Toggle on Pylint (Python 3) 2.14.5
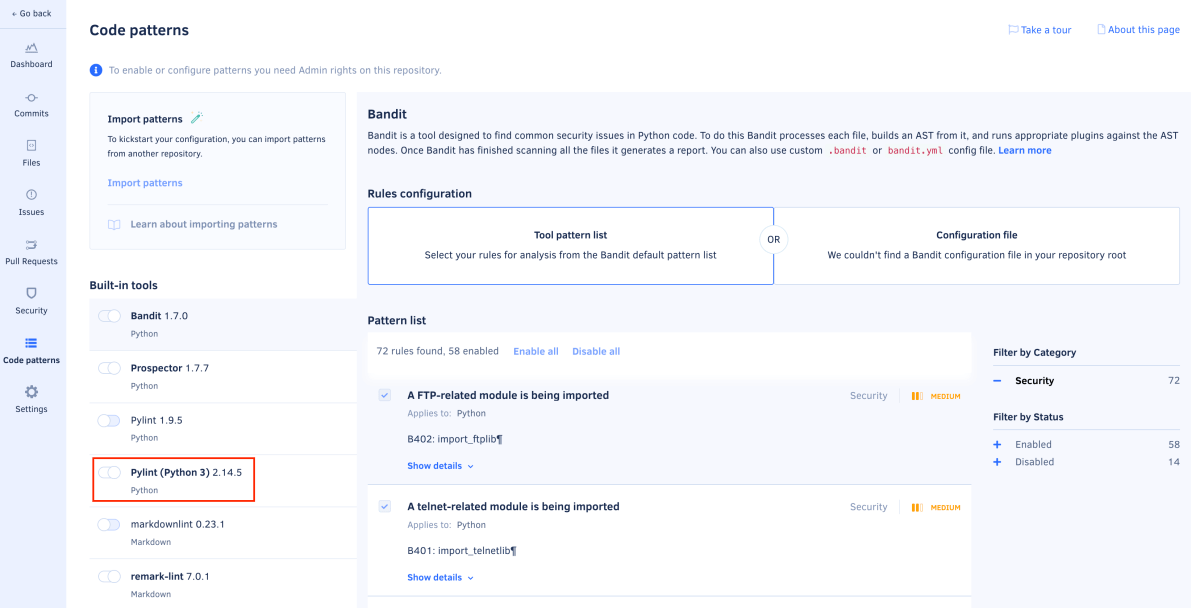The image size is (1200, 608). 108,472
